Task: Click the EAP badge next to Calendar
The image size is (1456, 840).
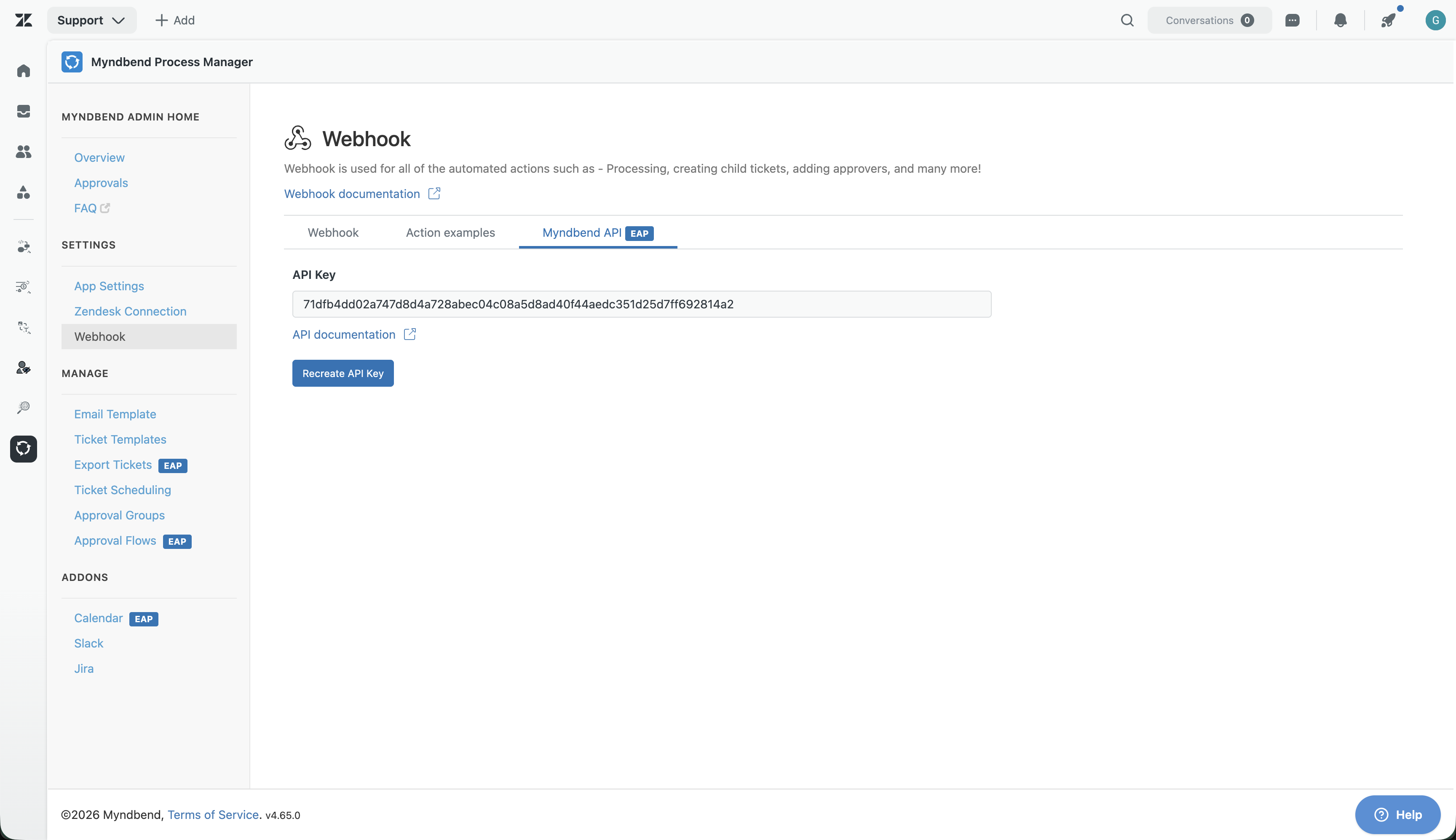Action: pos(144,619)
